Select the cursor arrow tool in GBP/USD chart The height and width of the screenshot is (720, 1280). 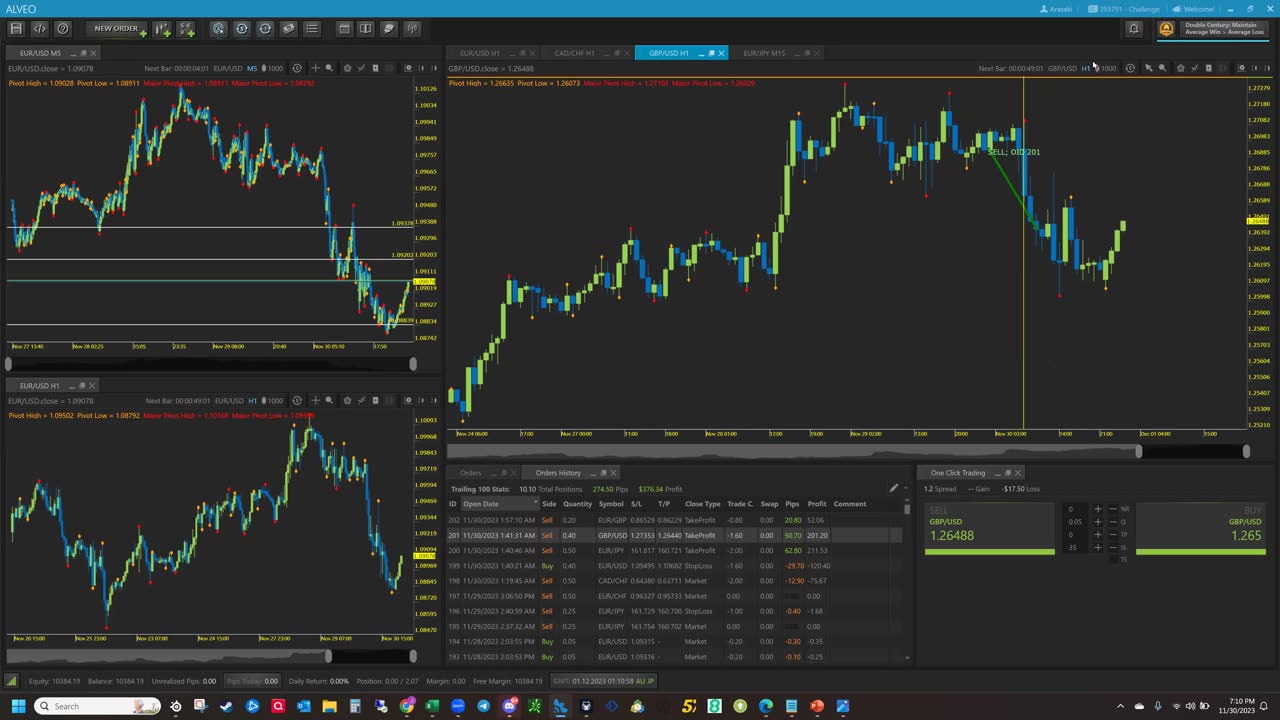1148,68
